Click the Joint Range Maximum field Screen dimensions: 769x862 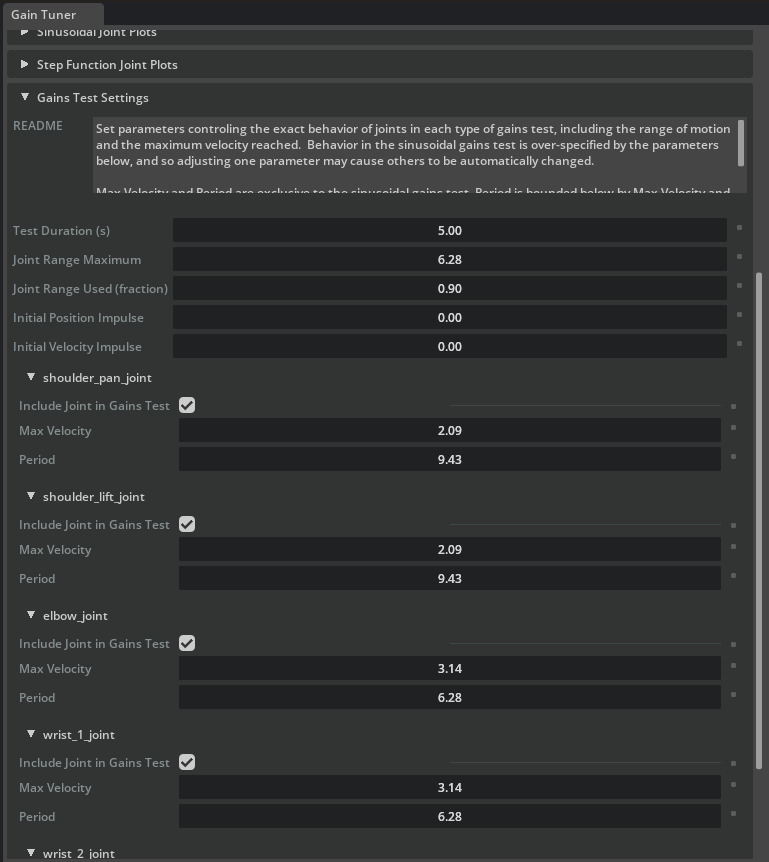coord(450,259)
